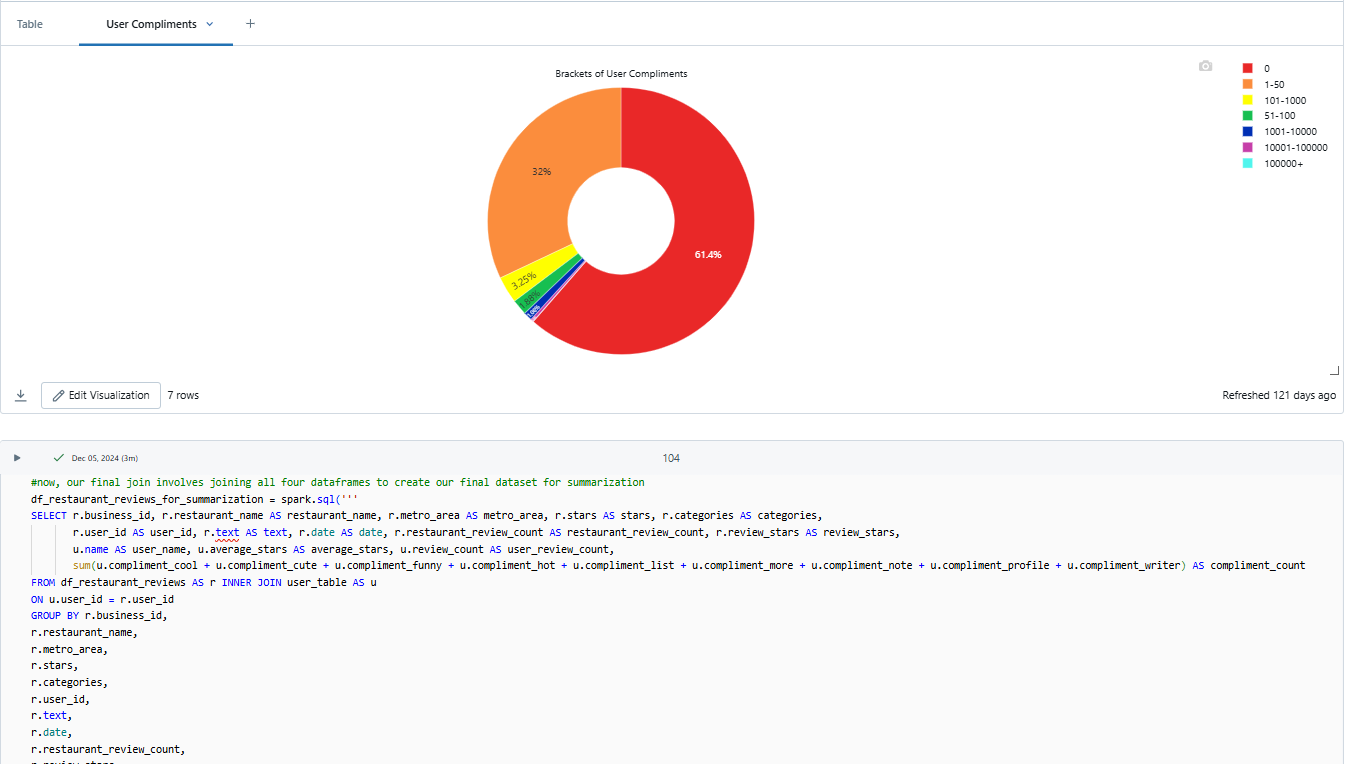The image size is (1348, 764).
Task: Toggle the '51-100' legend entry
Action: point(1279,116)
